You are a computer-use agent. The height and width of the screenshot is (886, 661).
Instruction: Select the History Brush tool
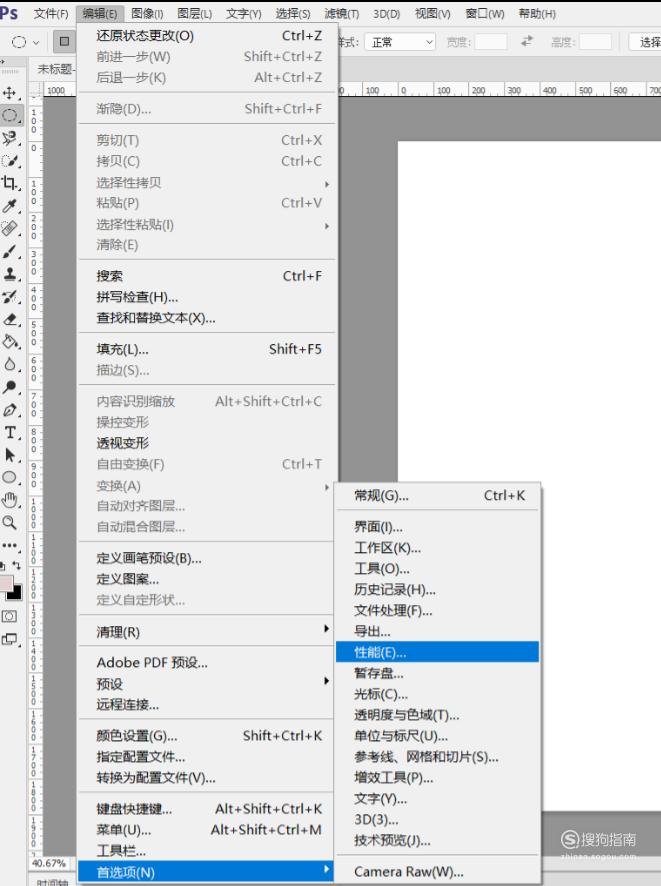point(10,297)
